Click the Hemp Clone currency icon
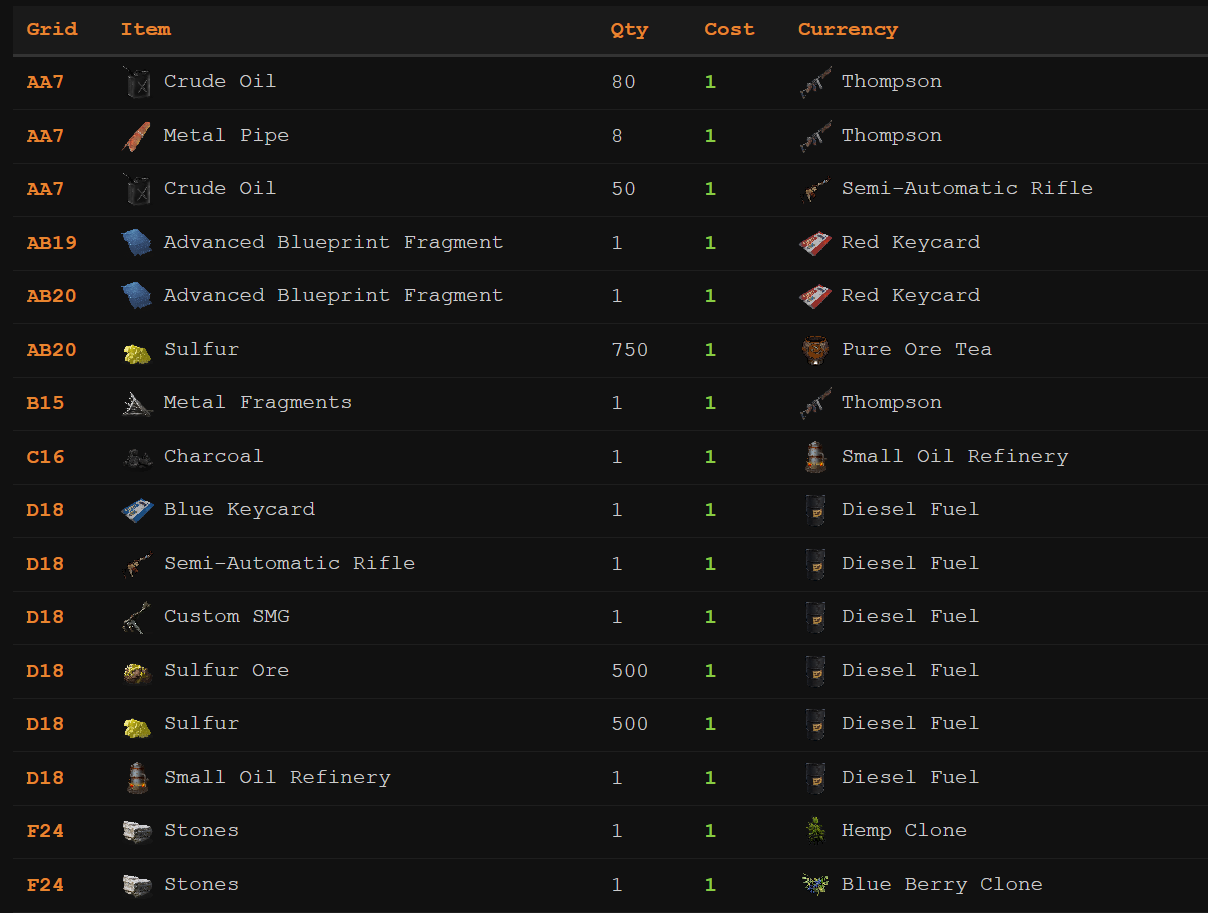Image resolution: width=1208 pixels, height=913 pixels. tap(815, 831)
